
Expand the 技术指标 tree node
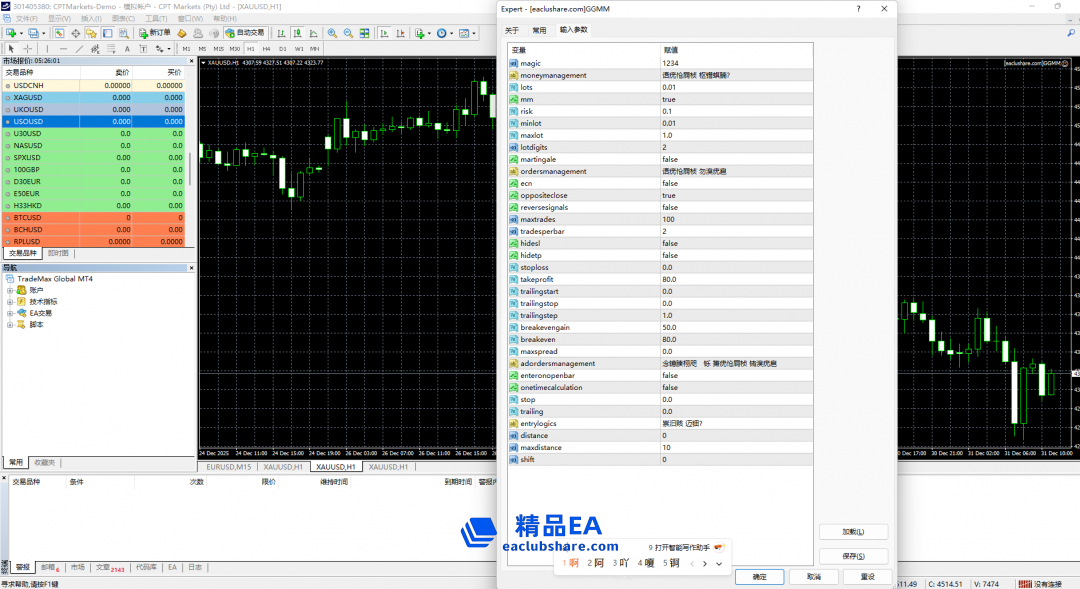(x=10, y=301)
